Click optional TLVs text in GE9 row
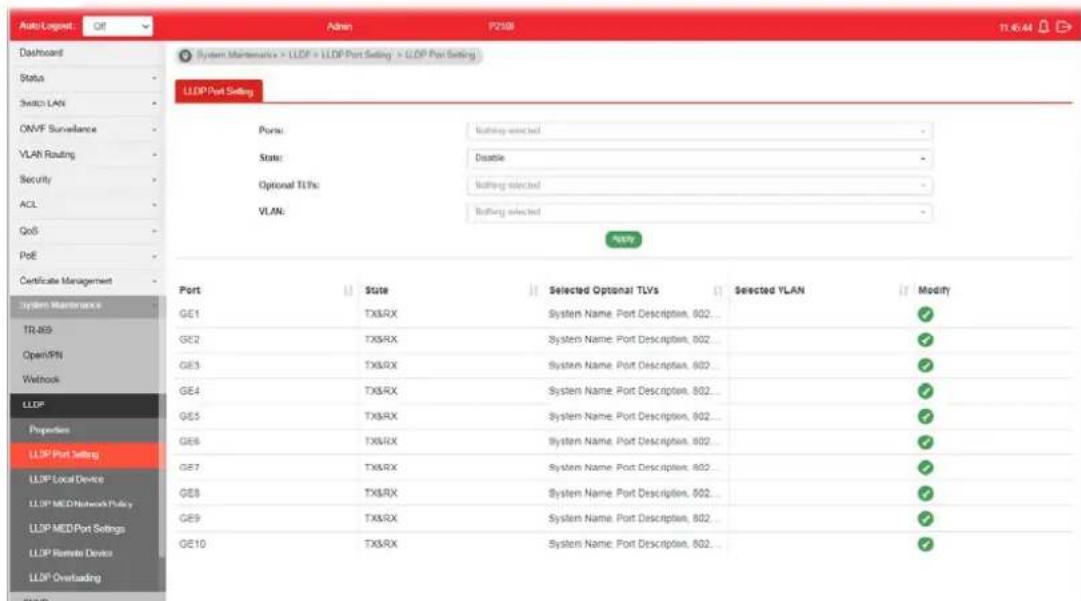The image size is (1081, 601). [x=634, y=518]
